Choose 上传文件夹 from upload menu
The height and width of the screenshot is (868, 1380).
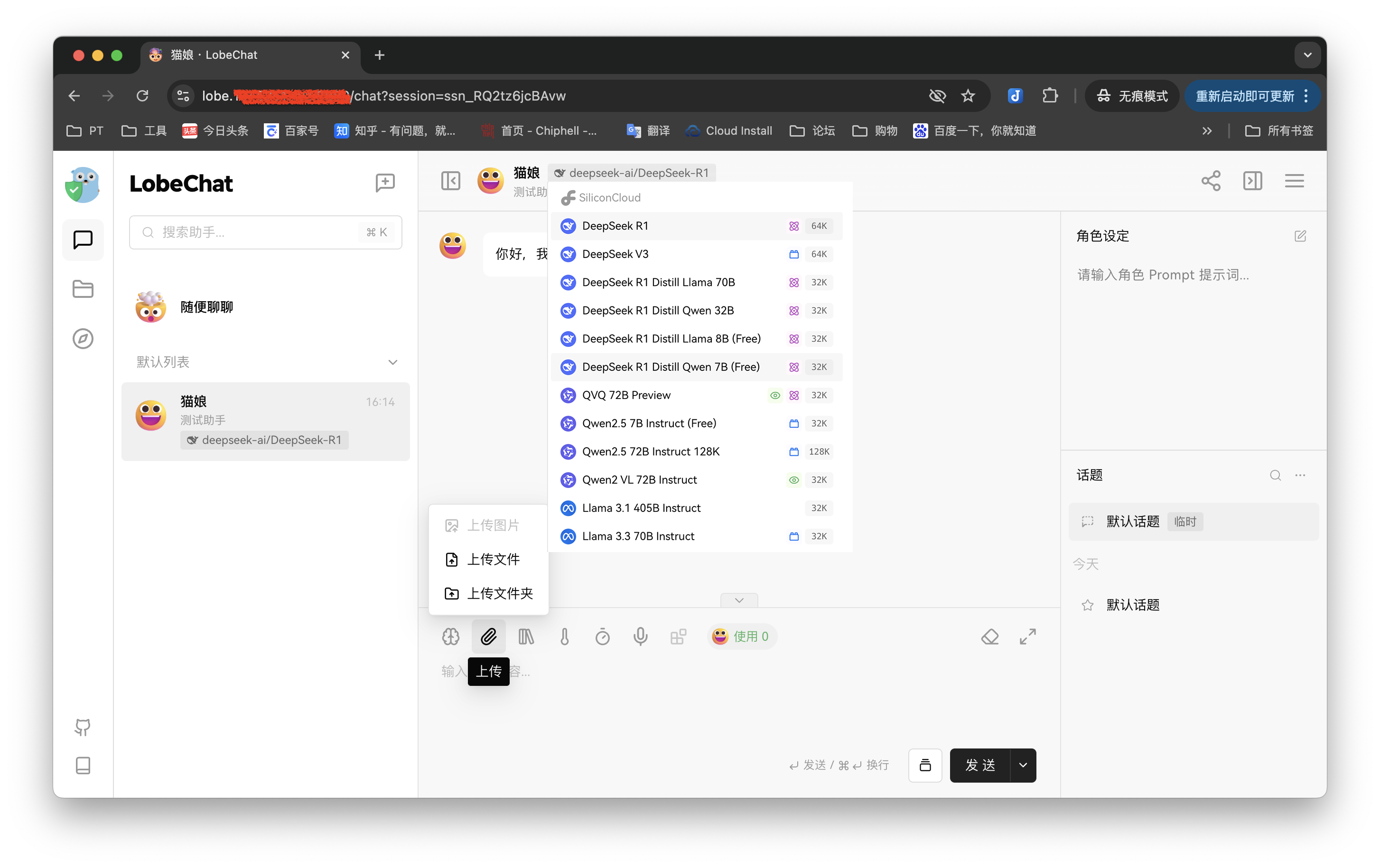pyautogui.click(x=488, y=593)
